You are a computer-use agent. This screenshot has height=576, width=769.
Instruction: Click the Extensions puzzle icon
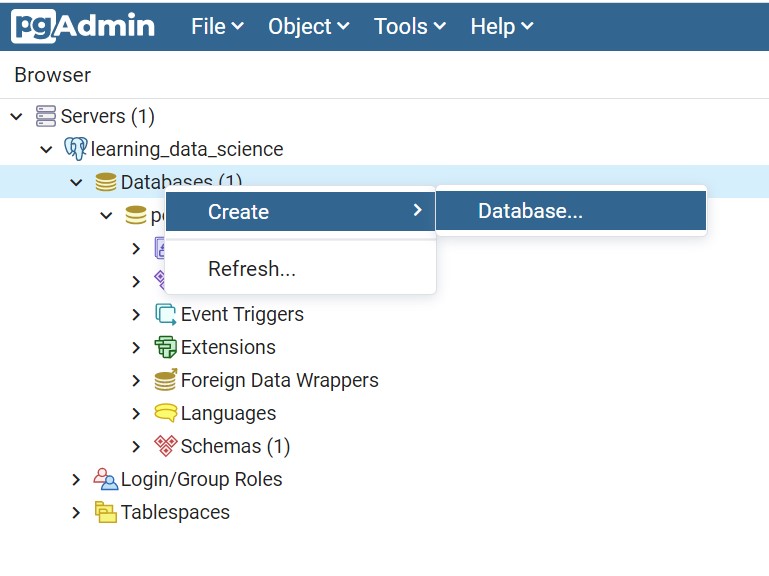166,347
